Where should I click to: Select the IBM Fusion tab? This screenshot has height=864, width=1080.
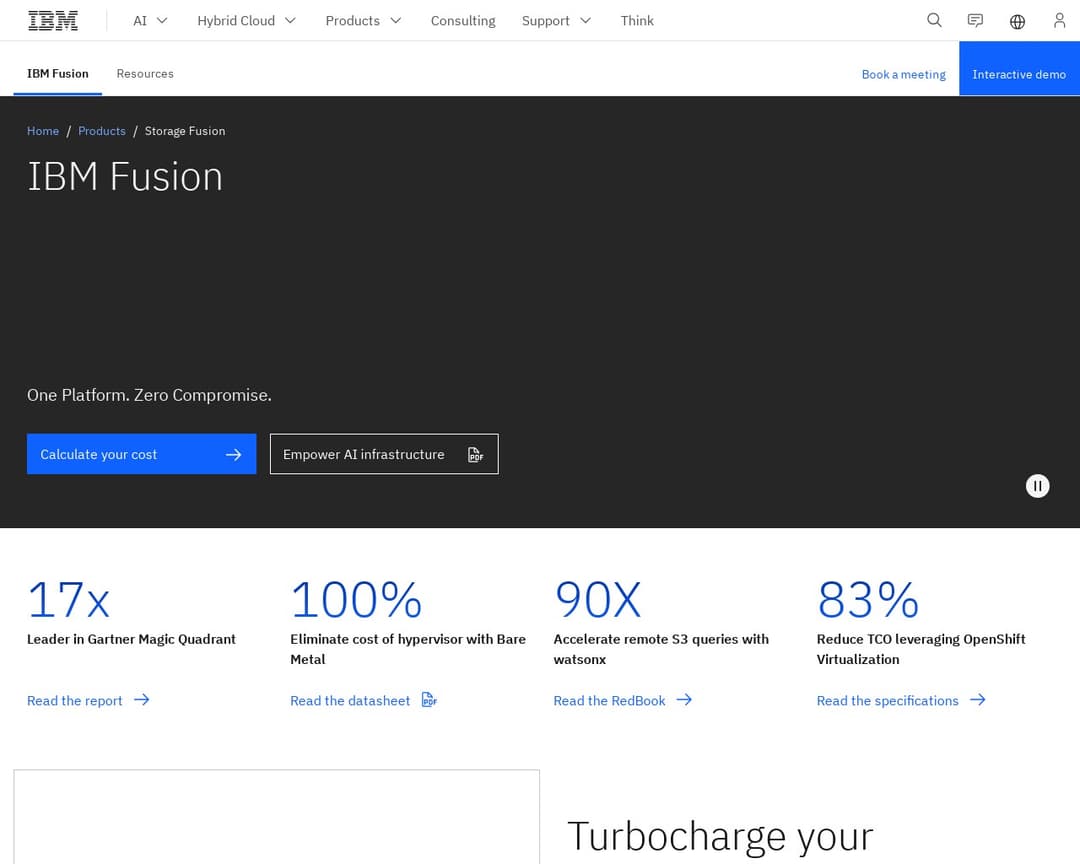tap(58, 74)
